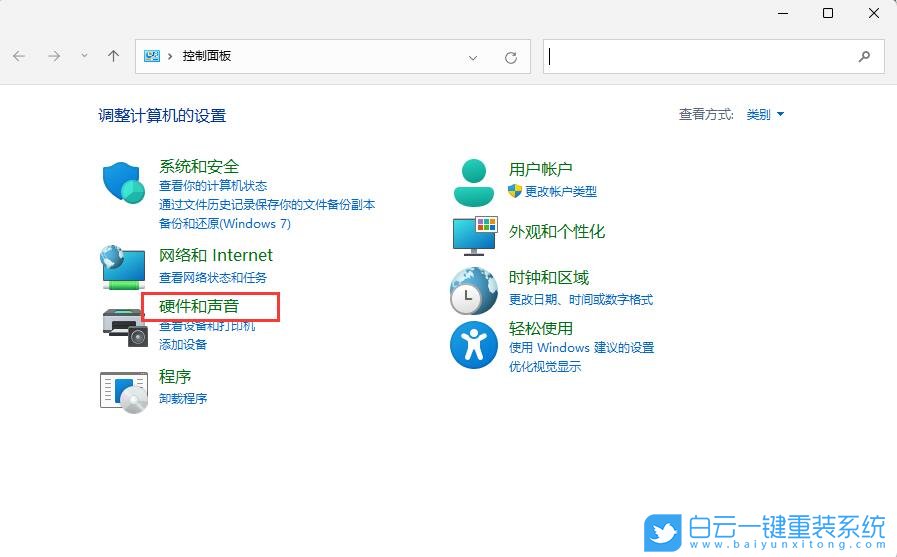
Task: Open 查看你的计算机状态 link
Action: pos(213,186)
